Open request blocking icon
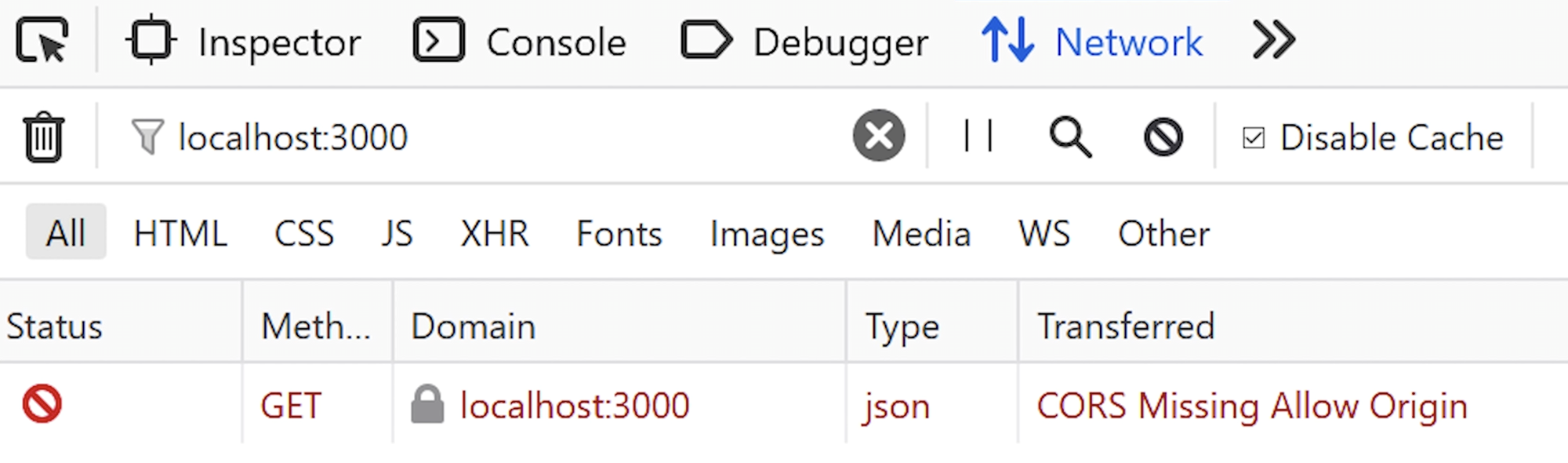The width and height of the screenshot is (1568, 463). point(1163,137)
